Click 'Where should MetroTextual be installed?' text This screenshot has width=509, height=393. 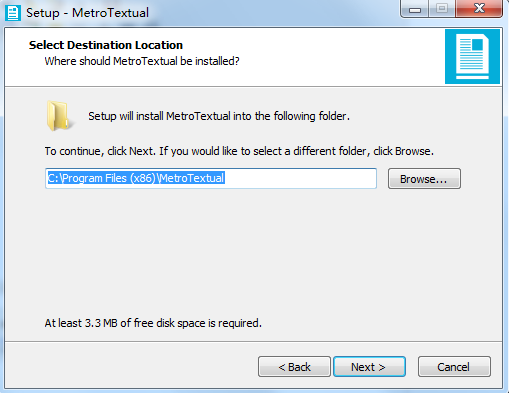click(142, 61)
